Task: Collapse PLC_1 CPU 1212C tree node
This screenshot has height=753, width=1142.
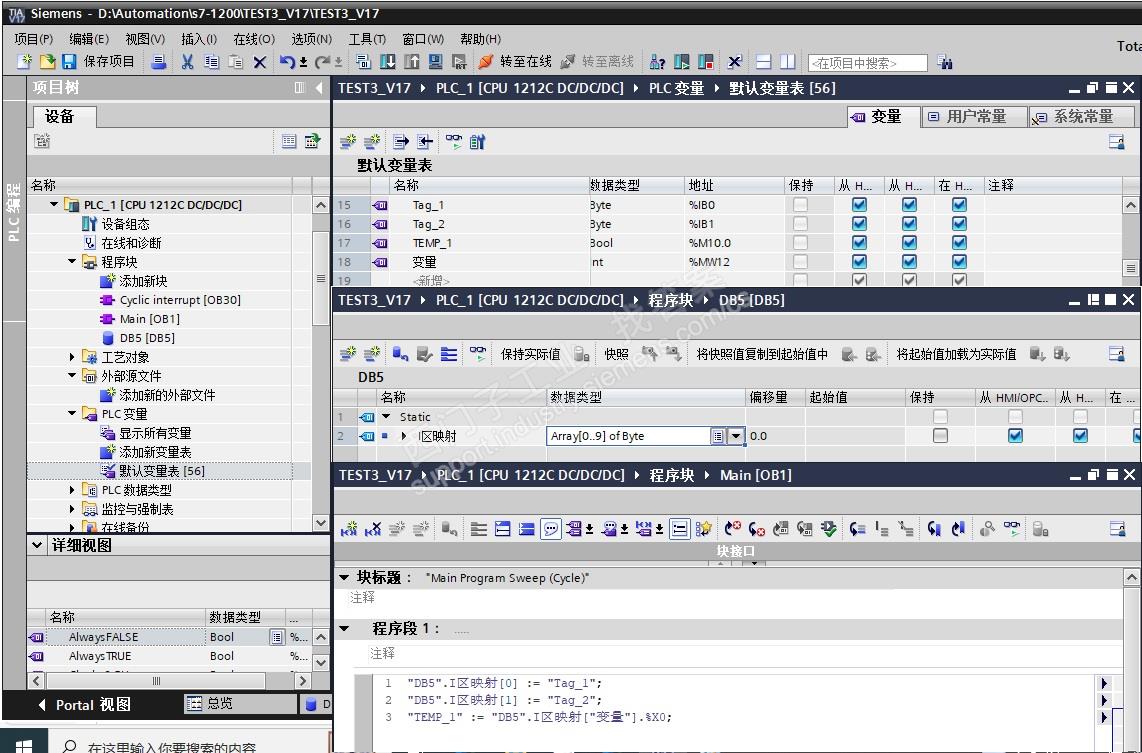Action: pyautogui.click(x=54, y=205)
